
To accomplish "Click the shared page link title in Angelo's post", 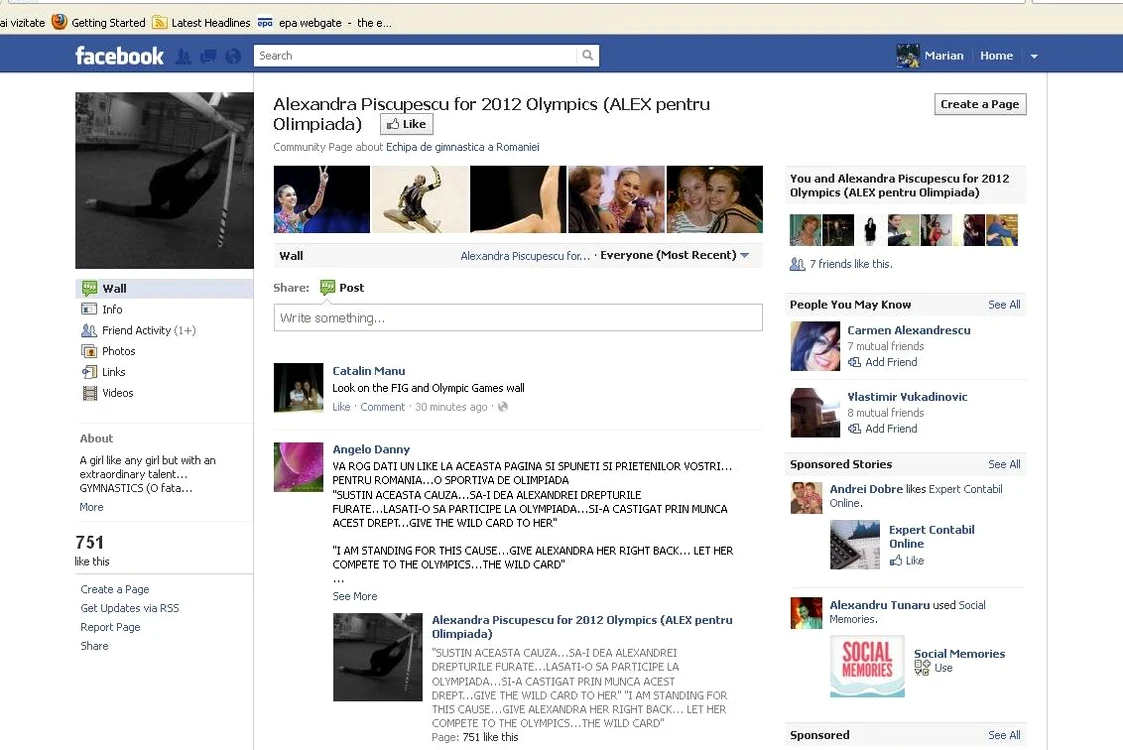I will coord(582,627).
